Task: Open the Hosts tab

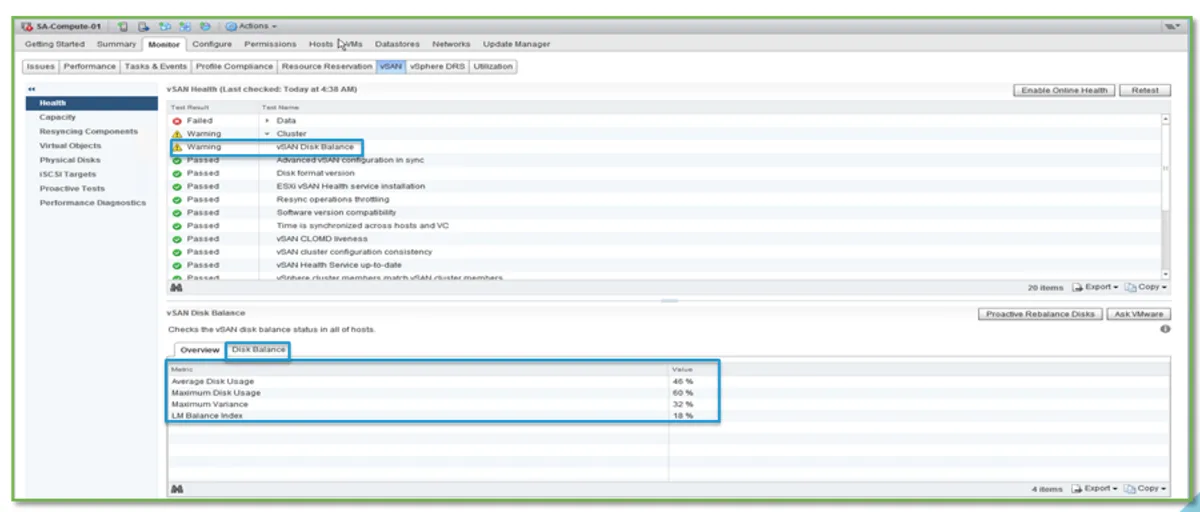Action: coord(321,44)
